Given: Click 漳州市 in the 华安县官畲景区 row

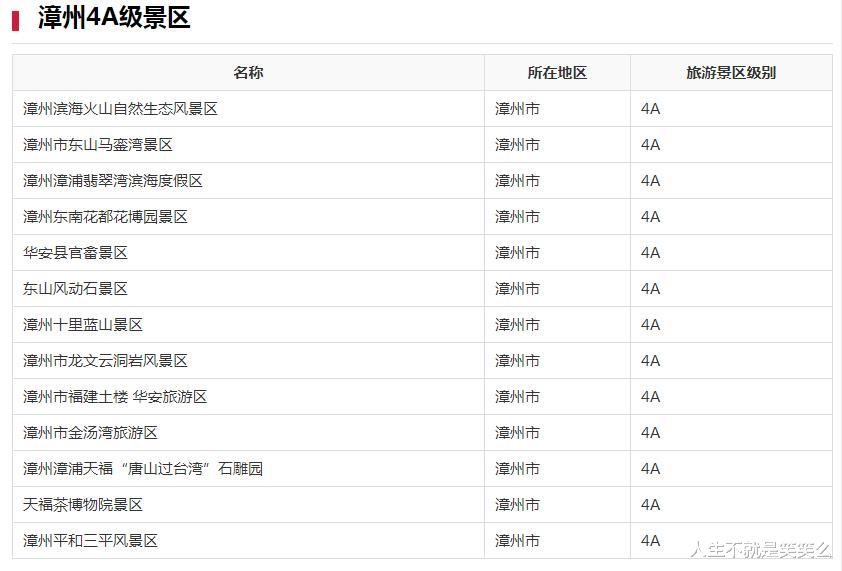Looking at the screenshot, I should click(517, 252).
